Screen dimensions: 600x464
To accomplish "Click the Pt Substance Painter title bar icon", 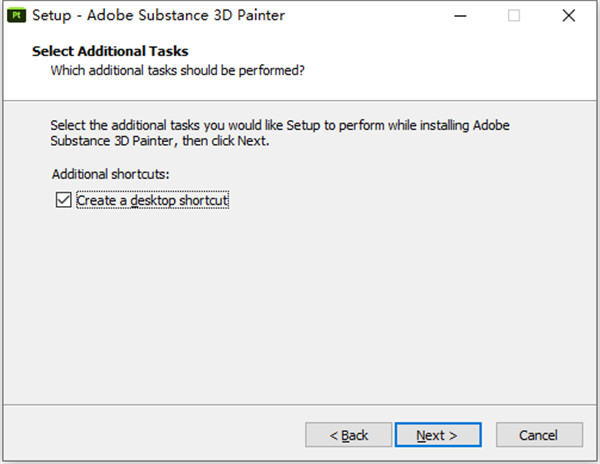I will 14,16.
